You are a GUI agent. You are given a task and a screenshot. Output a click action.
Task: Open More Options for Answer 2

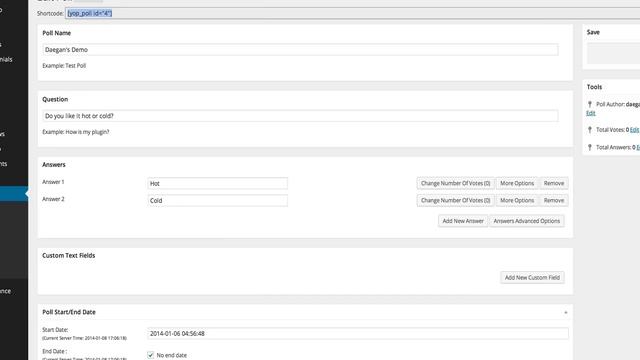coord(517,200)
